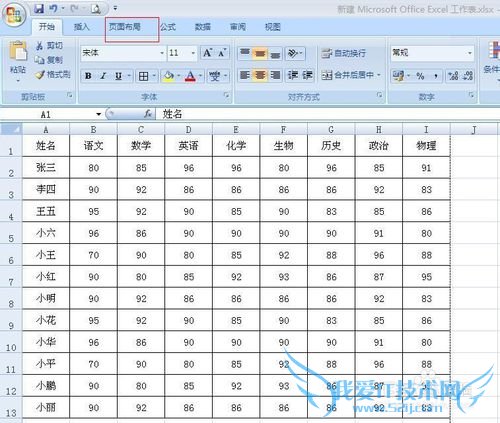
Task: Open the fill color dropdown arrow
Action: [x=179, y=76]
